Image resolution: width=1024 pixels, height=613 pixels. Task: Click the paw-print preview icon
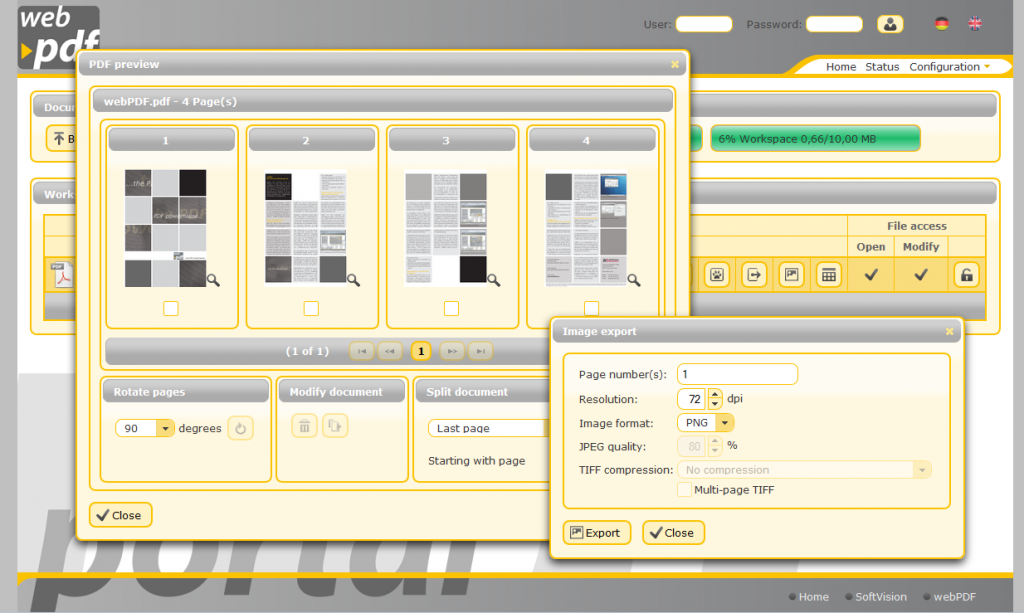point(717,274)
